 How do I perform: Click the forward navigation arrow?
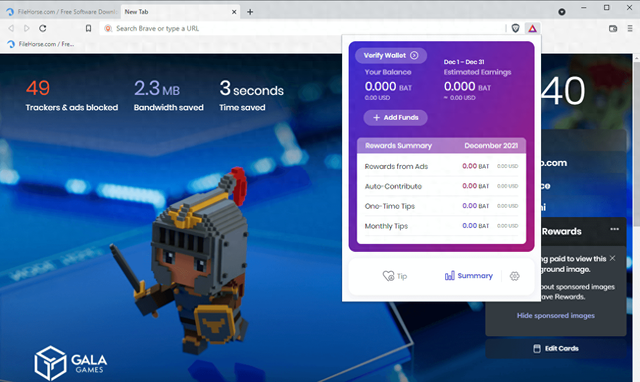point(27,28)
